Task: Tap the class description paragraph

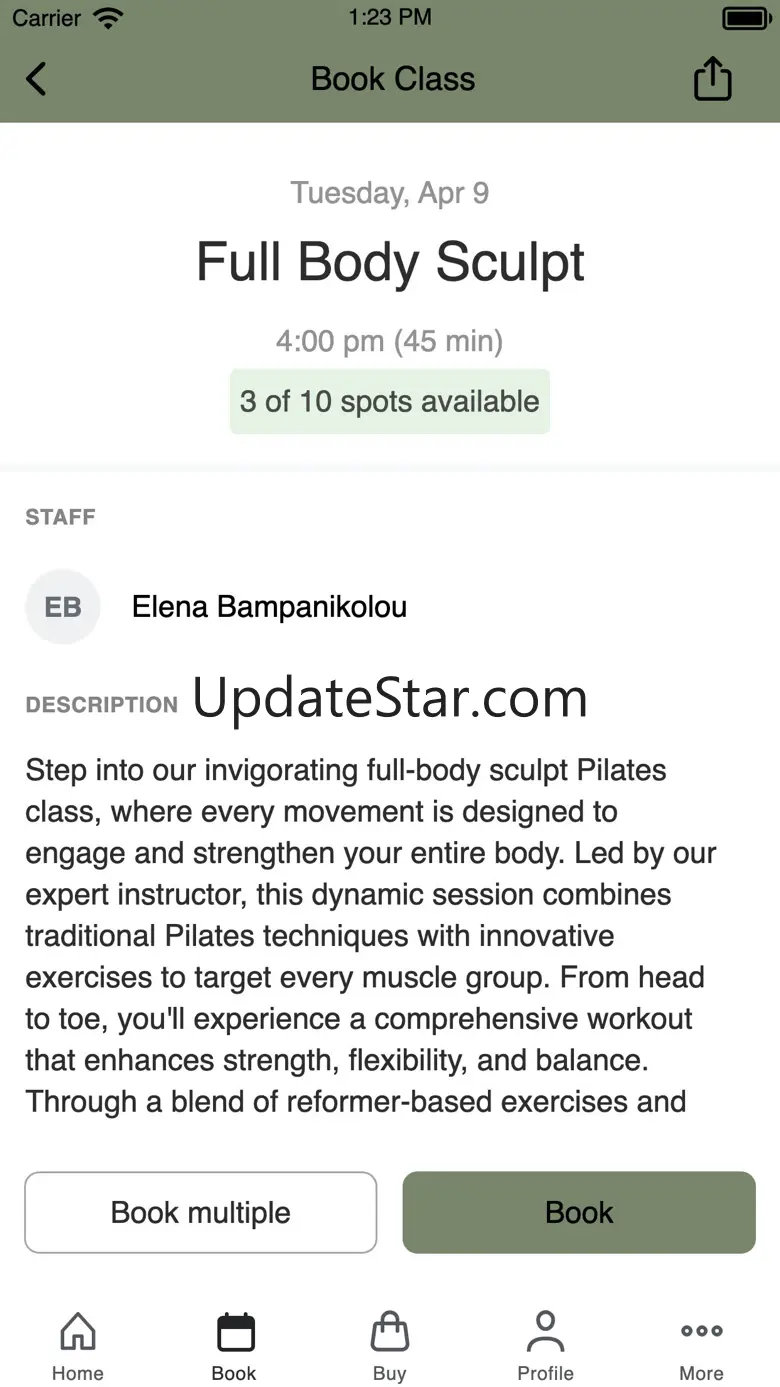Action: pyautogui.click(x=370, y=935)
